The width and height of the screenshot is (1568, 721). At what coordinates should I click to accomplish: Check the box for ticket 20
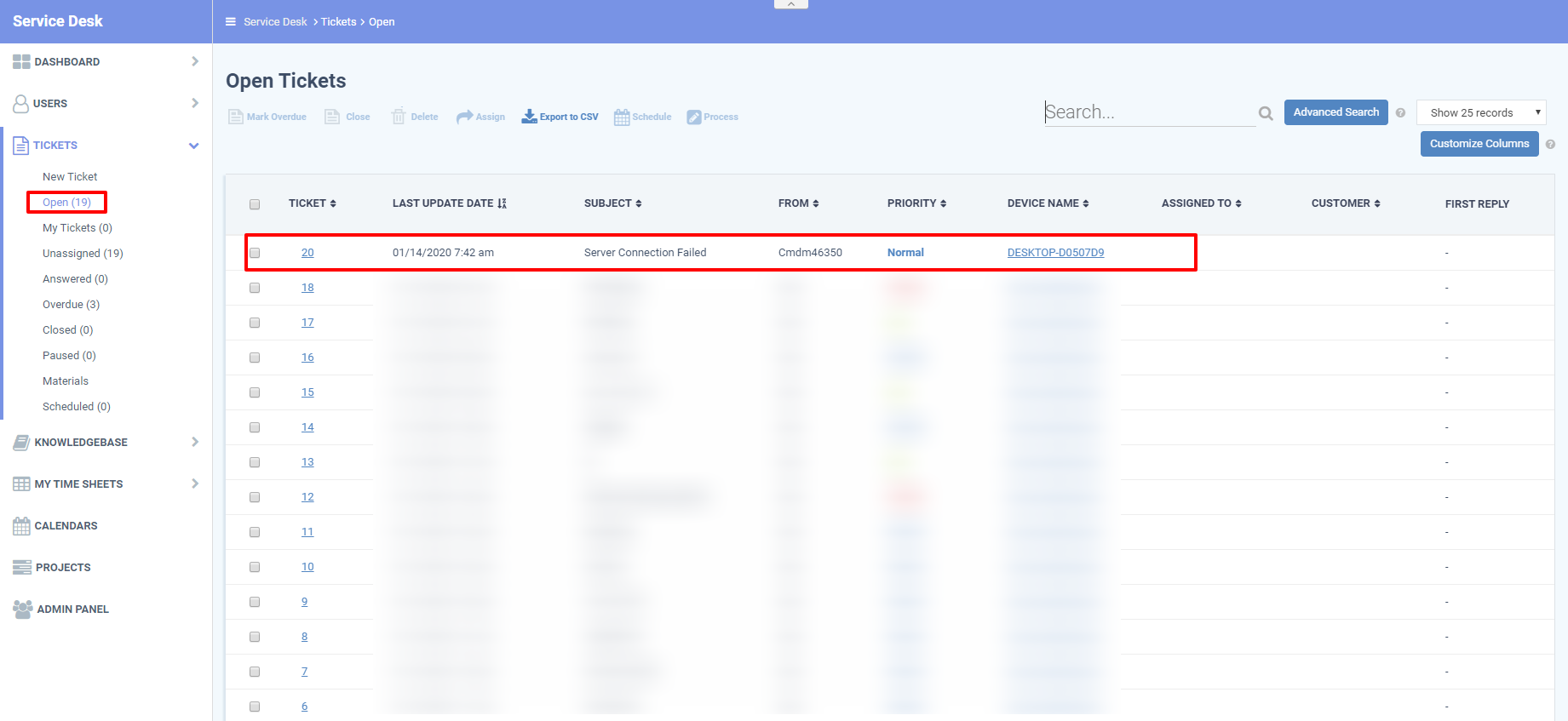click(x=255, y=253)
